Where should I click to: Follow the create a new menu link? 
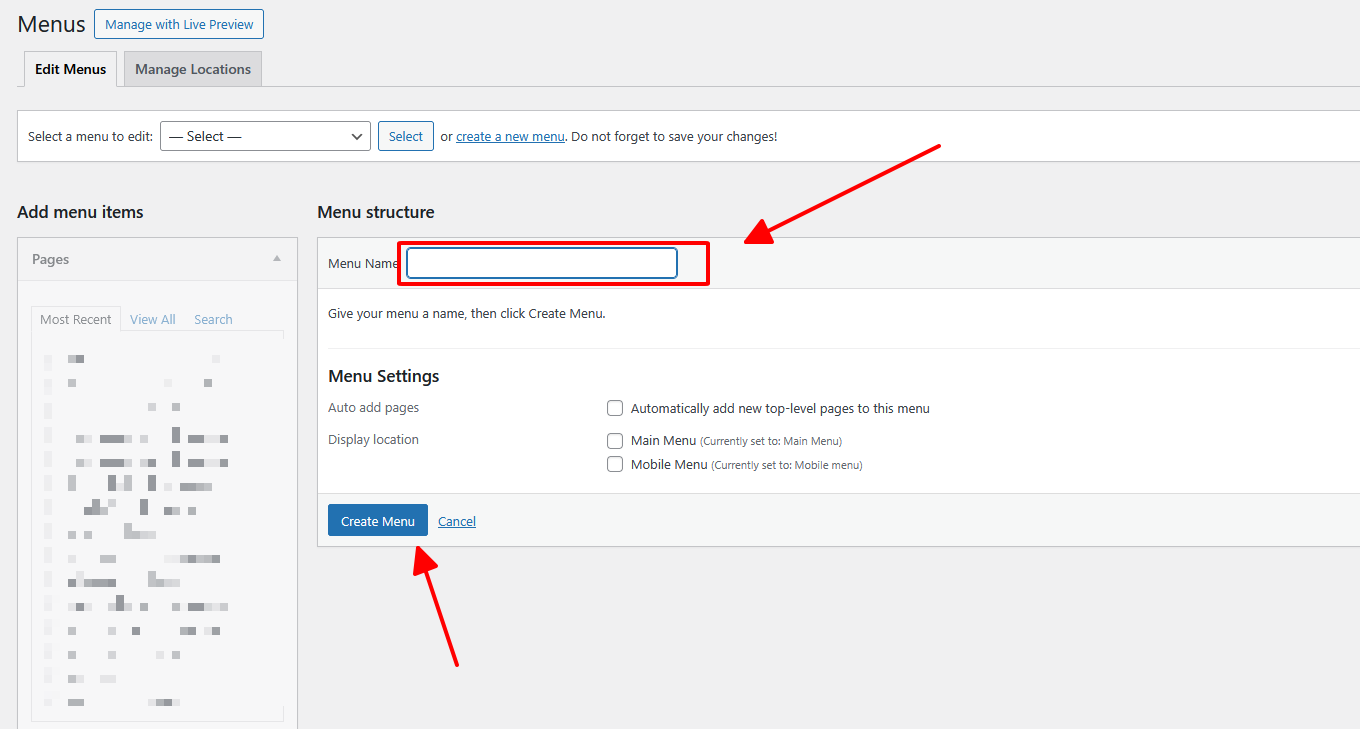(x=510, y=137)
